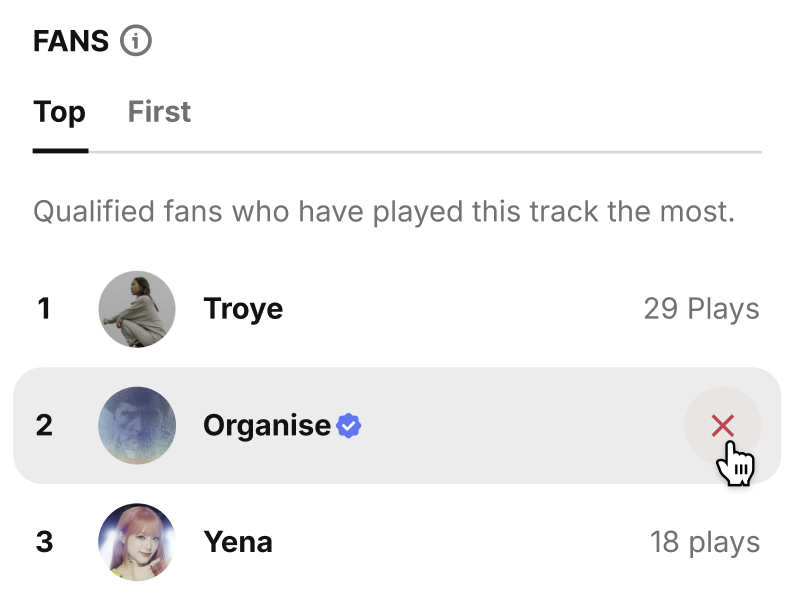Open Organise's avatar thumbnail

coord(137,426)
